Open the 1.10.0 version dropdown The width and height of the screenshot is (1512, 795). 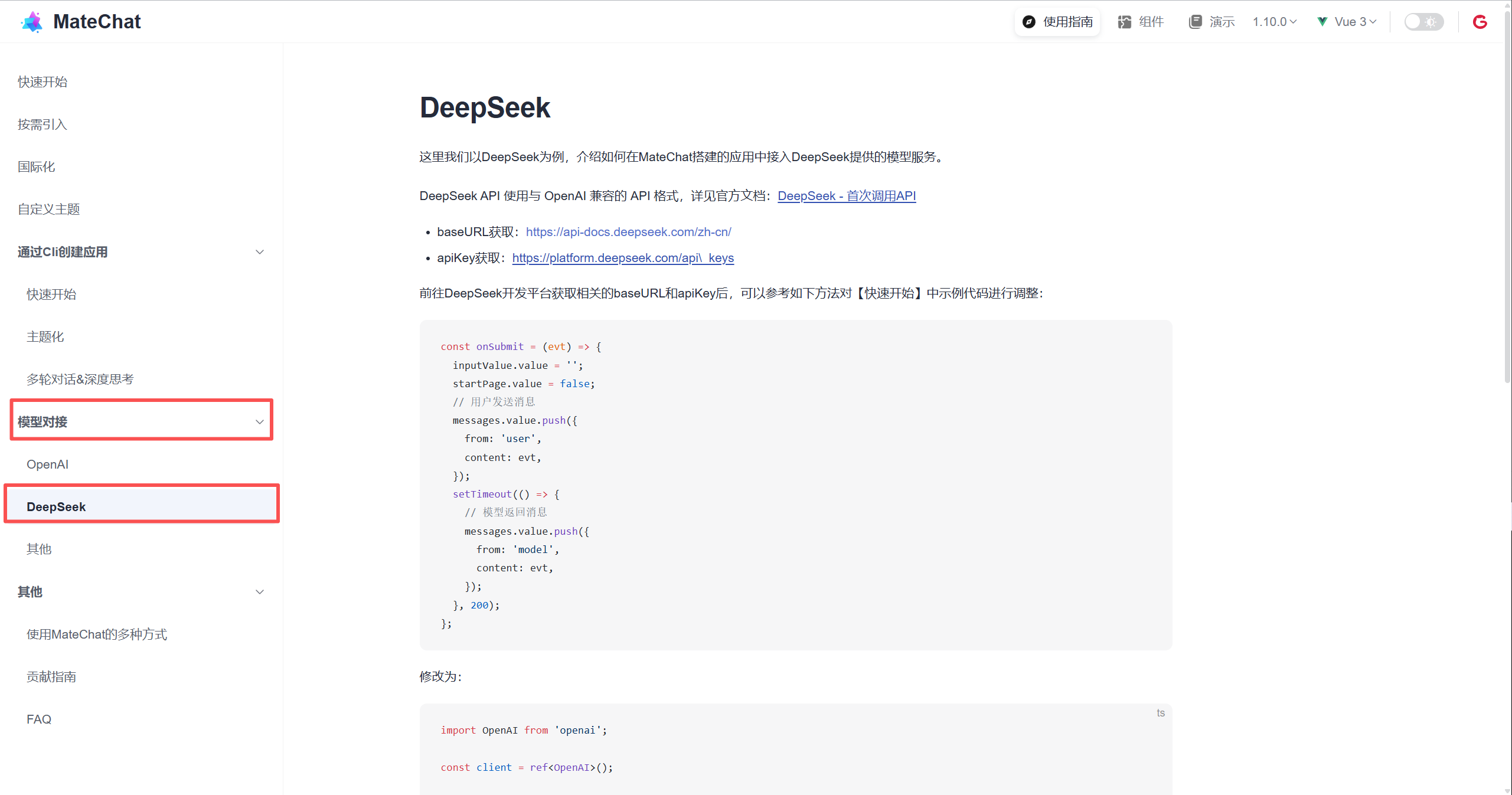click(1275, 22)
